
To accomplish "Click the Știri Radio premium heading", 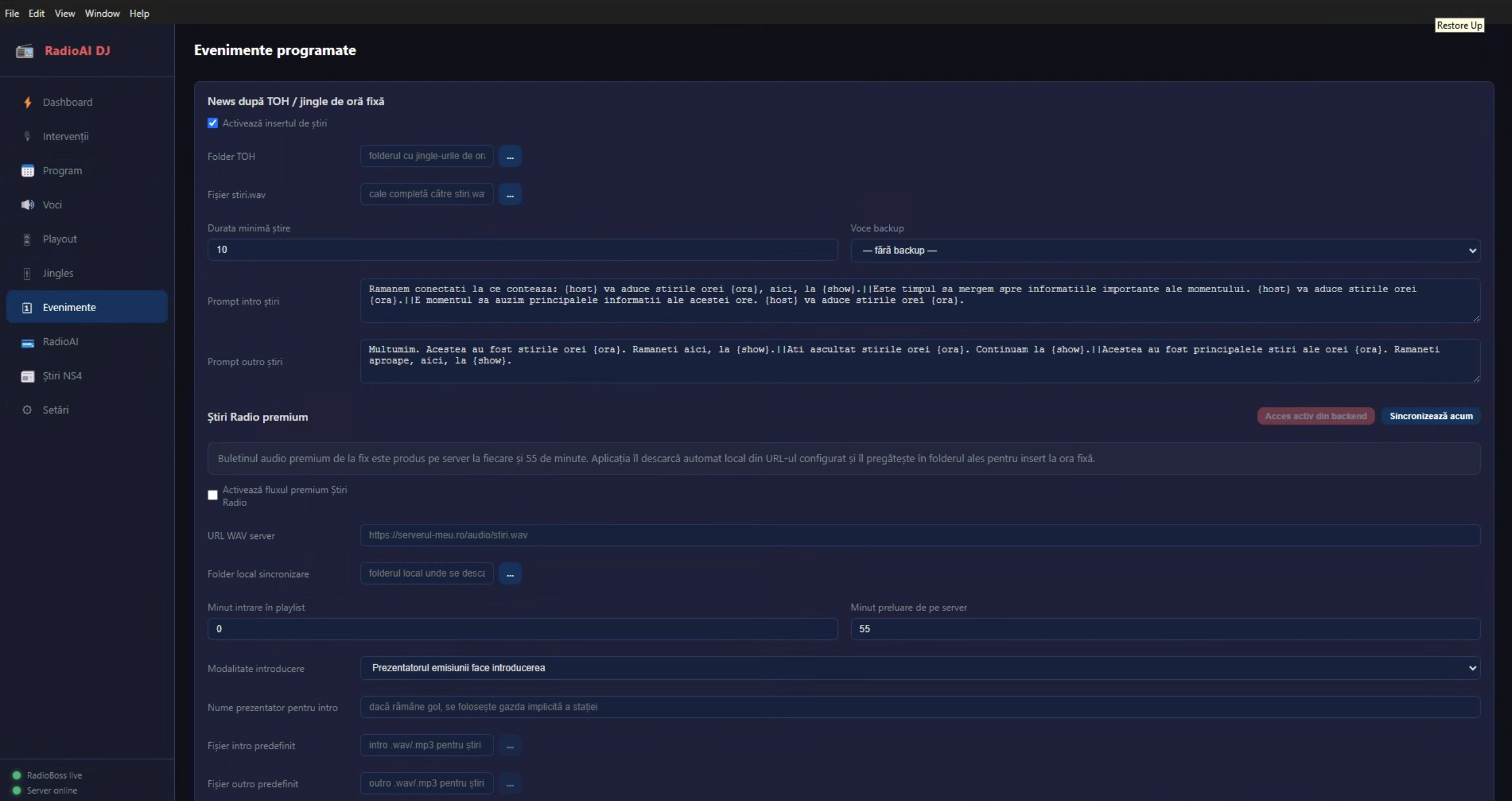I will click(257, 417).
